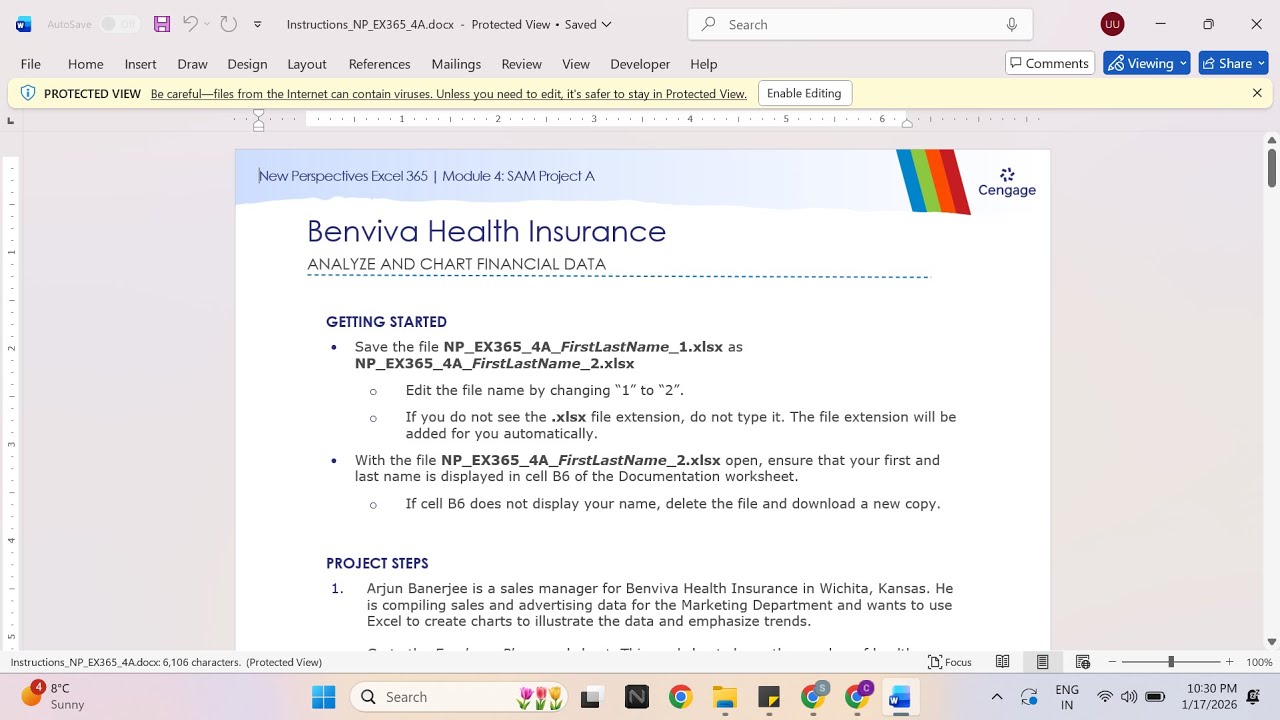
Task: Click the right indent marker on the ruler
Action: [x=907, y=123]
